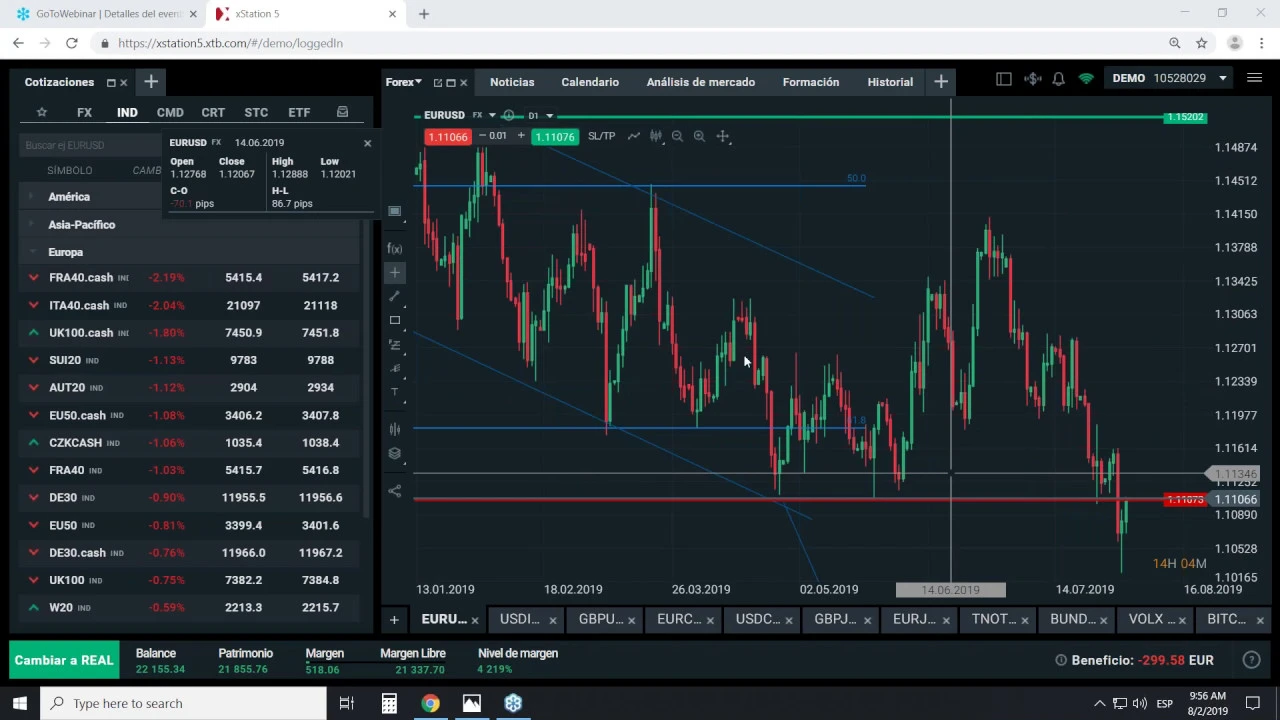Image resolution: width=1280 pixels, height=720 pixels.
Task: Open the notifications bell
Action: click(1058, 79)
